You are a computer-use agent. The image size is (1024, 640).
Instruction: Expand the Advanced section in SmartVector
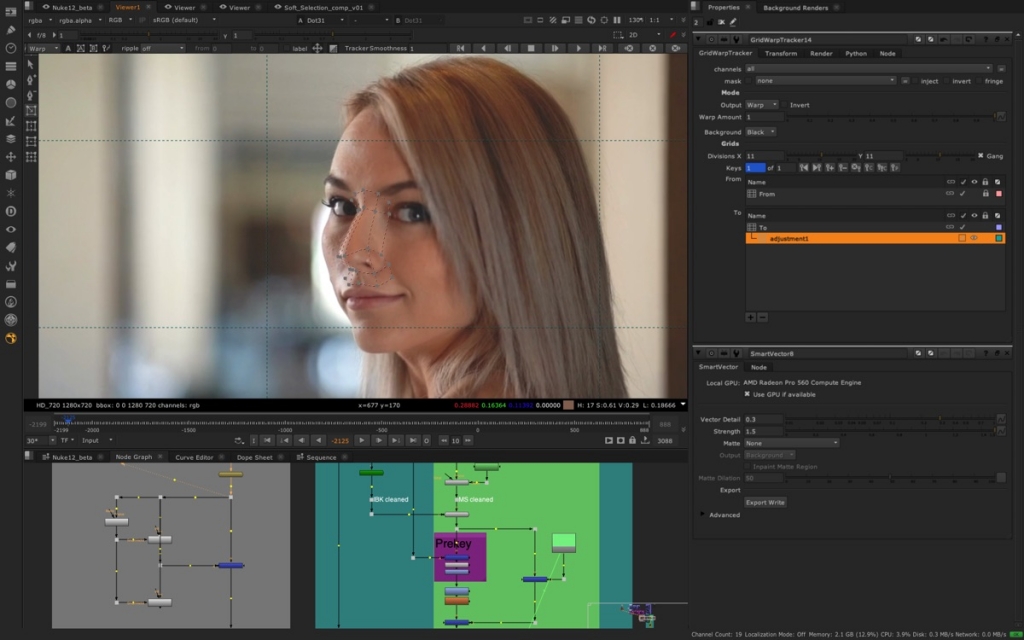click(702, 515)
